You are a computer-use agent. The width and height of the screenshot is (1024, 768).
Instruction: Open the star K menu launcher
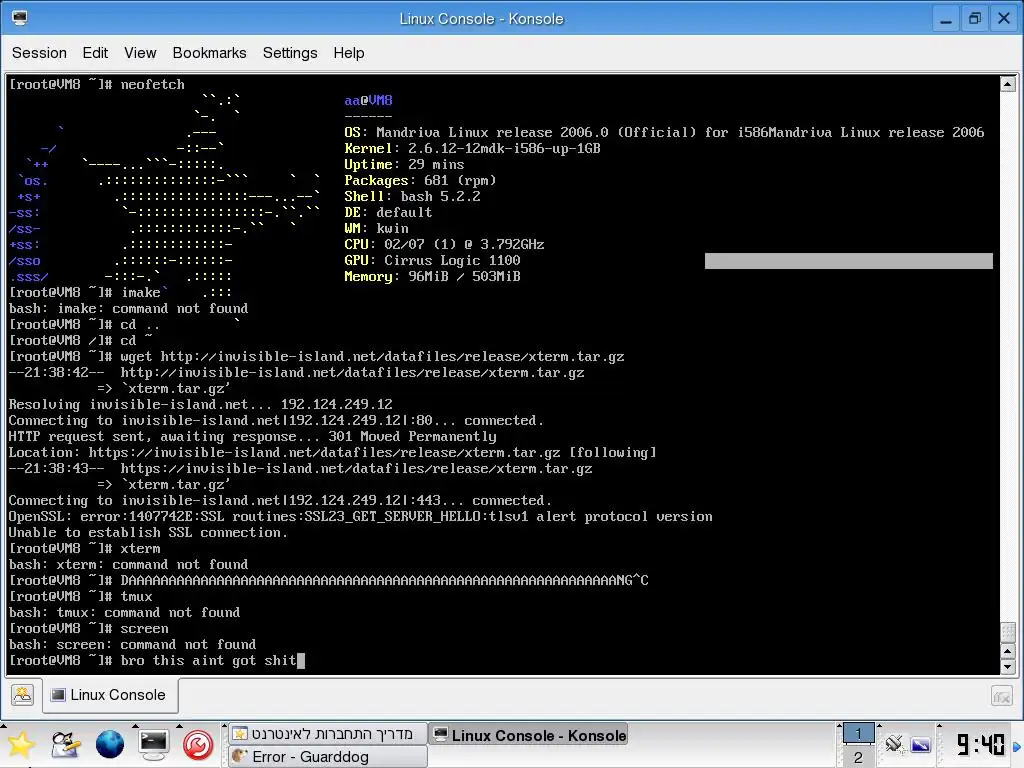click(x=20, y=744)
